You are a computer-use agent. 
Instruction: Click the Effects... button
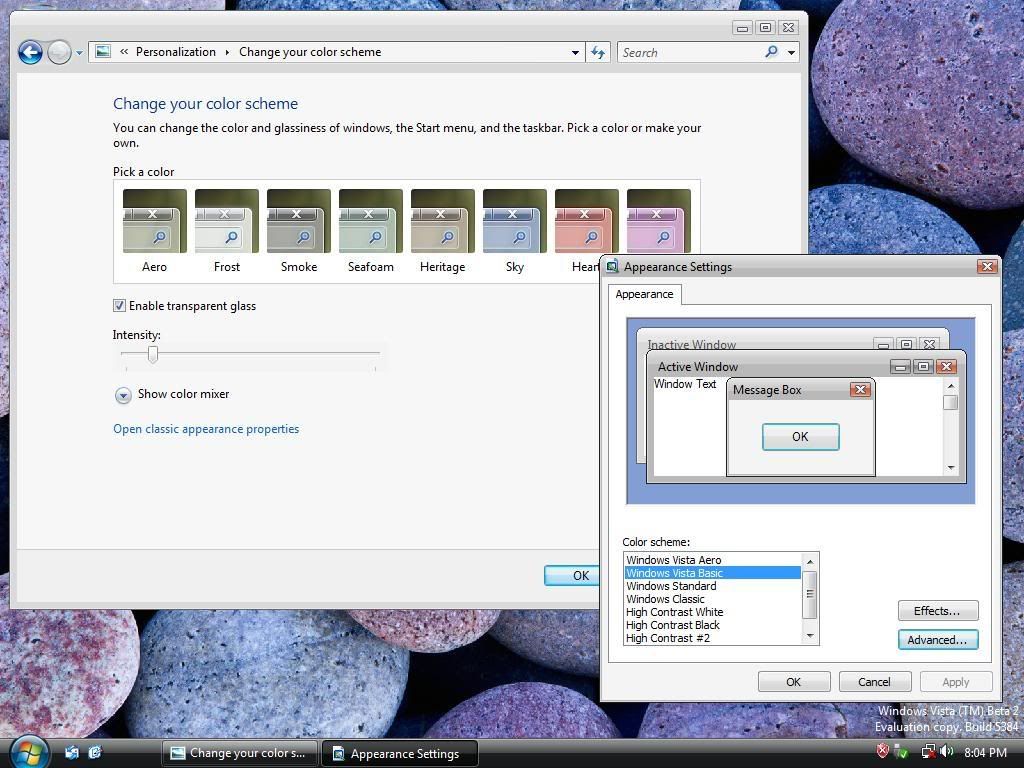937,611
